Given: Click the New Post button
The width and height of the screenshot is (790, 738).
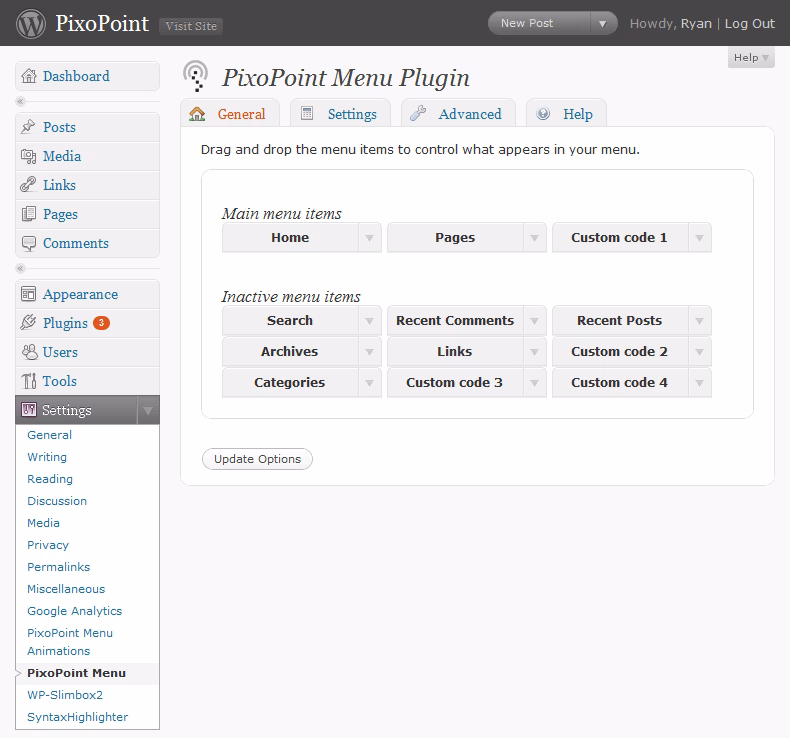Looking at the screenshot, I should pyautogui.click(x=539, y=24).
